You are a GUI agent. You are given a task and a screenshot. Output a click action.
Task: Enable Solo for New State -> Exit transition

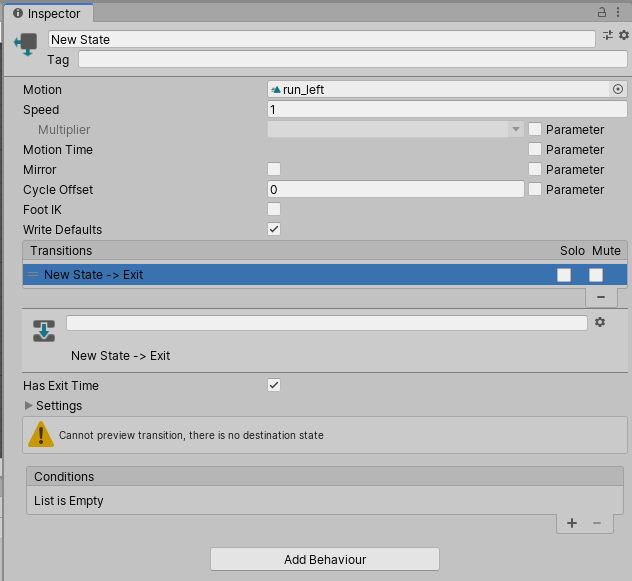click(x=564, y=274)
